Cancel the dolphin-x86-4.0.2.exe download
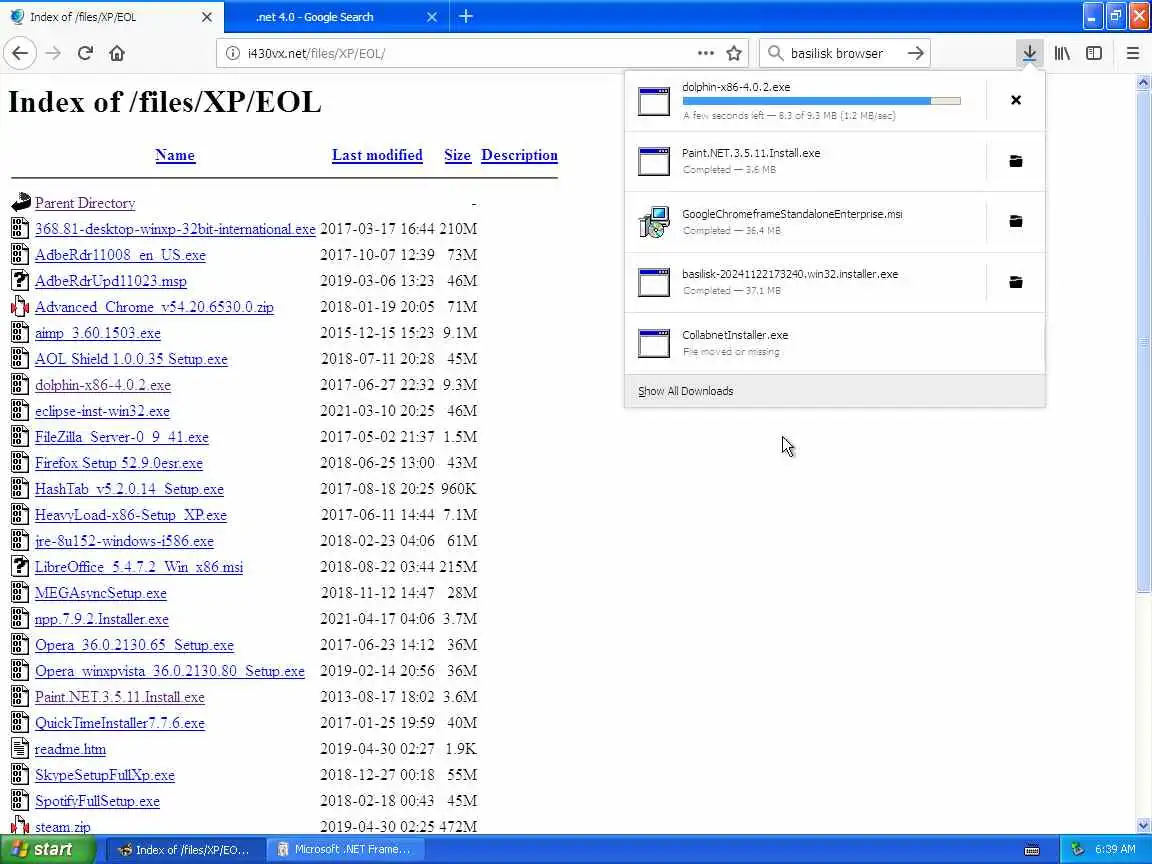Viewport: 1152px width, 864px height. [x=1015, y=100]
